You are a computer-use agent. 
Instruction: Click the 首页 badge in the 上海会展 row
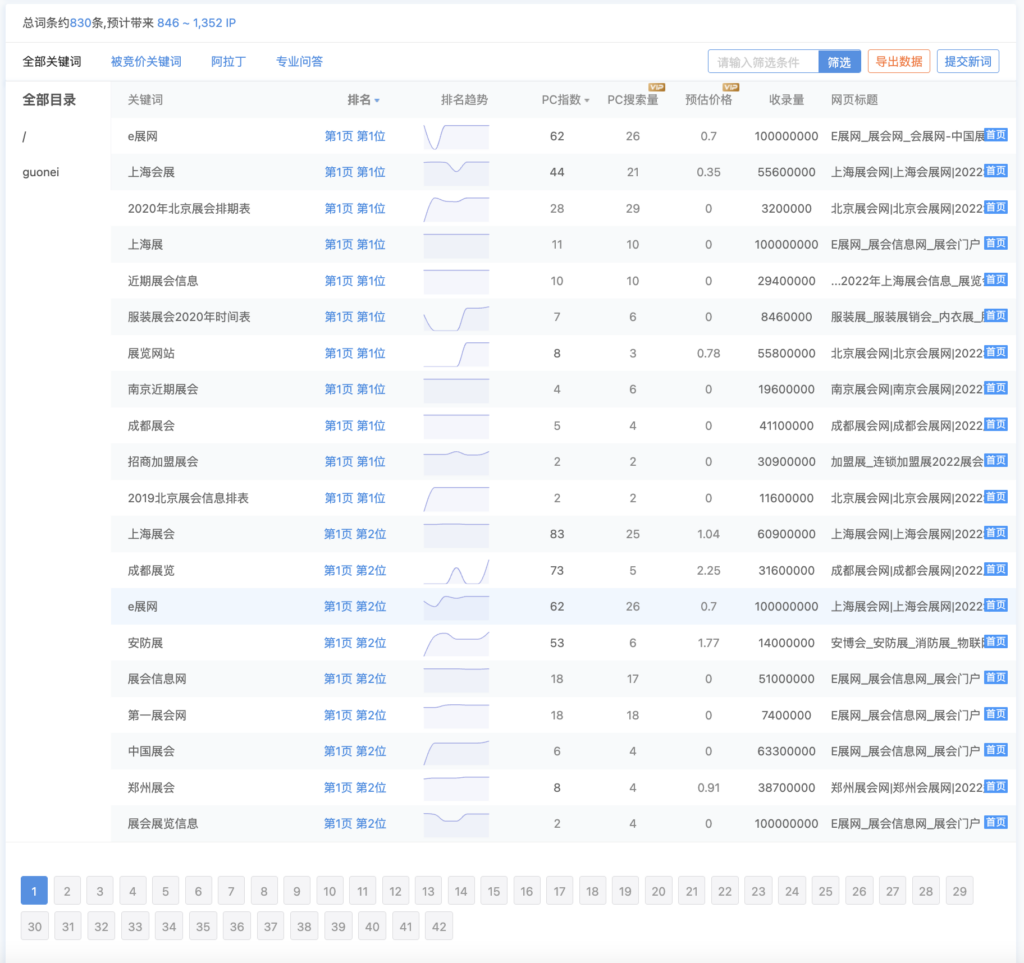point(995,171)
